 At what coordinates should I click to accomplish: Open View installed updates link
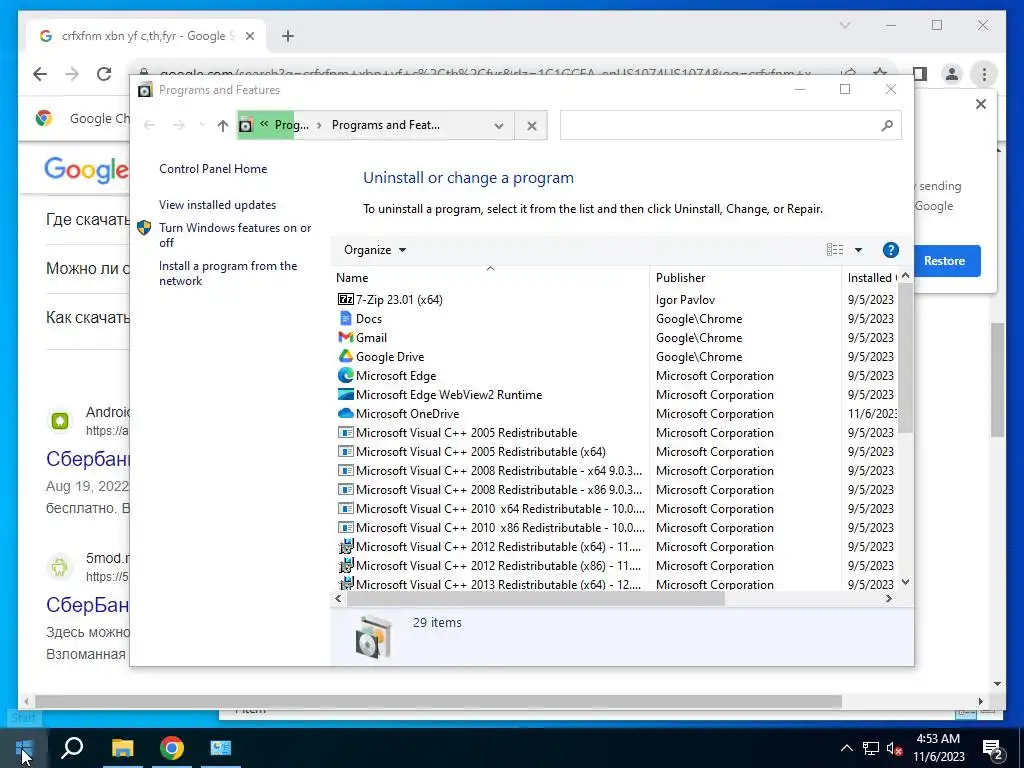tap(217, 204)
